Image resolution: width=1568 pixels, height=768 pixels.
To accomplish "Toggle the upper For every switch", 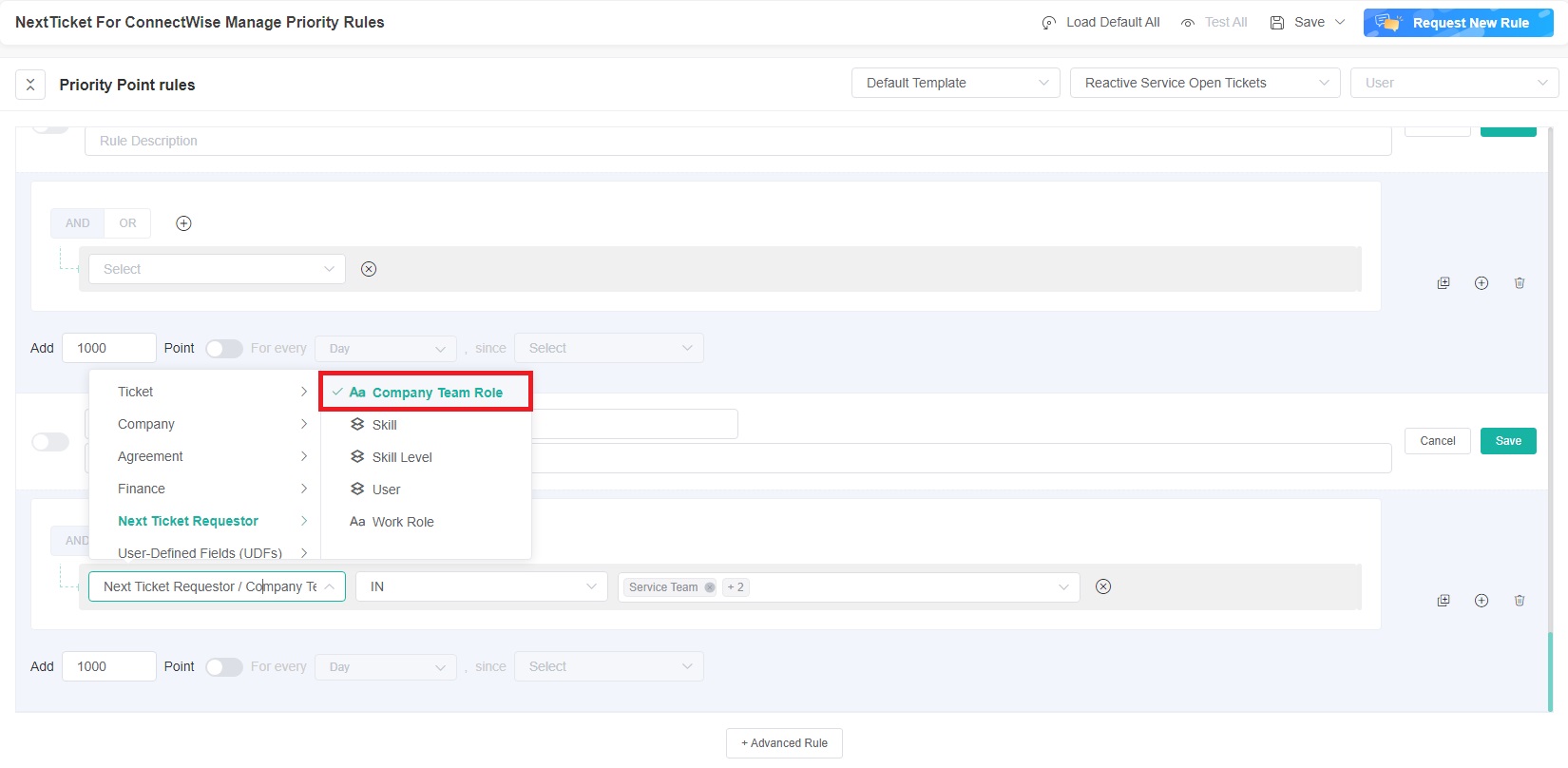I will pyautogui.click(x=224, y=349).
